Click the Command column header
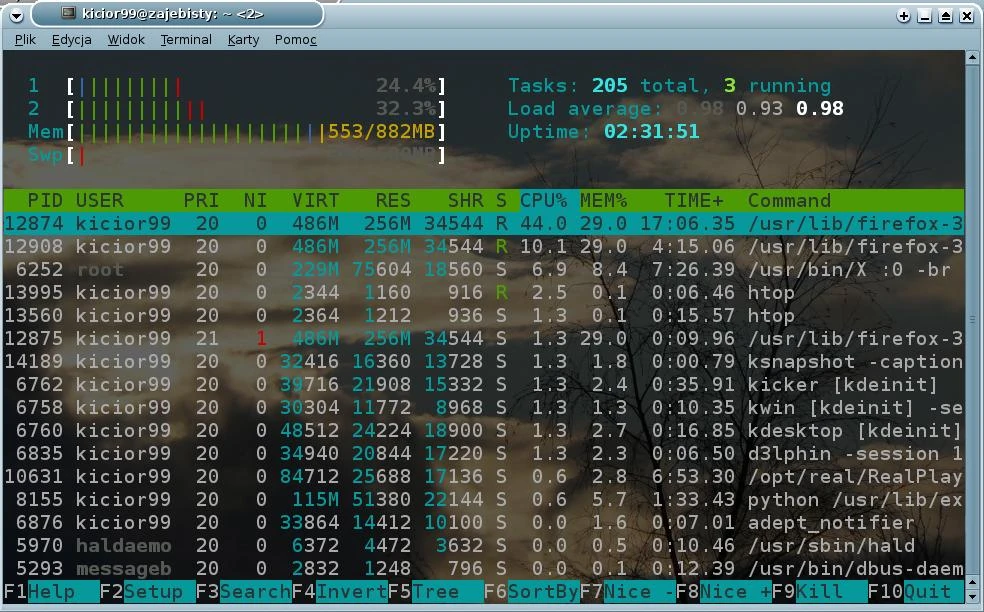The width and height of the screenshot is (984, 612). click(789, 200)
